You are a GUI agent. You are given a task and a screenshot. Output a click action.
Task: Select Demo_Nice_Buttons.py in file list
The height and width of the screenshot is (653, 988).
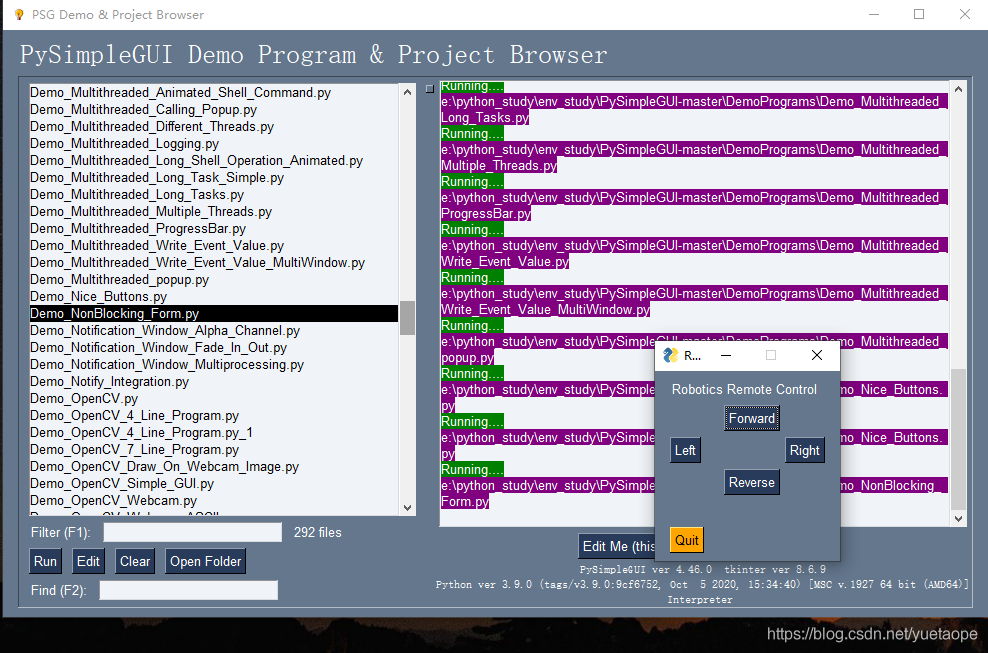[214, 297]
